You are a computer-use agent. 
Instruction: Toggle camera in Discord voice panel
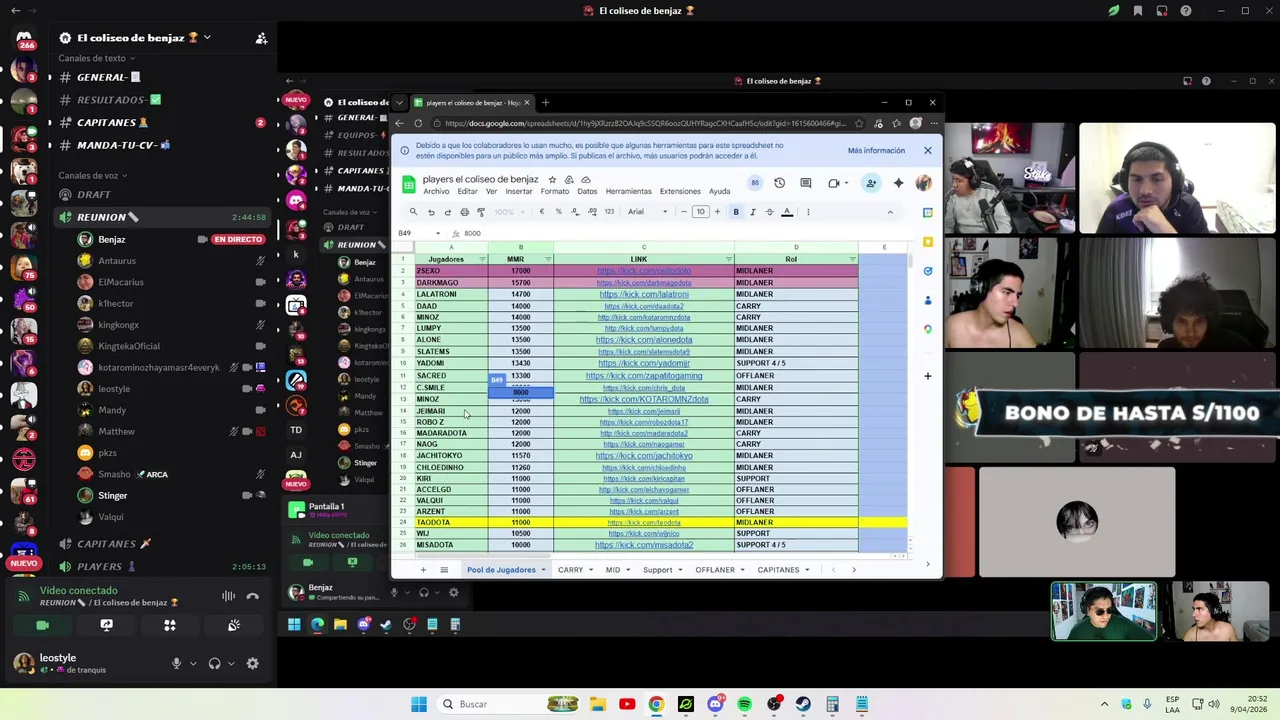(x=42, y=625)
